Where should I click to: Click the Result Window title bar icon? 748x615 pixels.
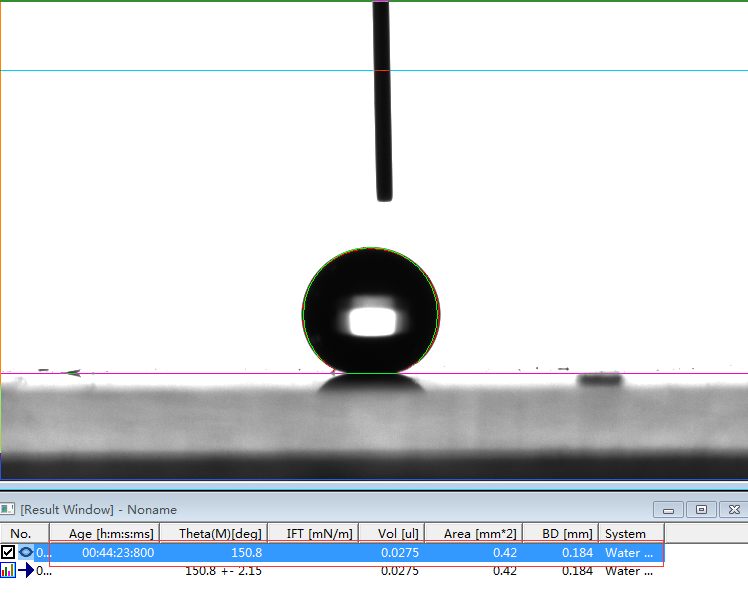click(9, 510)
